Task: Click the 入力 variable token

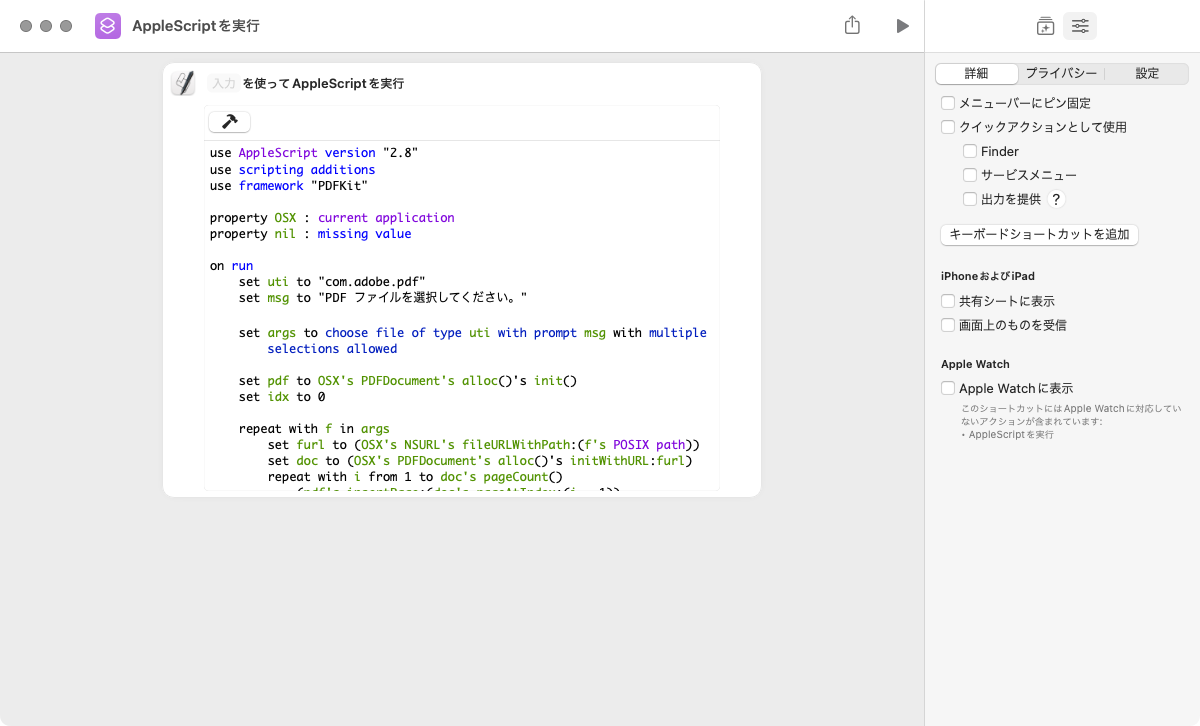Action: coord(222,84)
